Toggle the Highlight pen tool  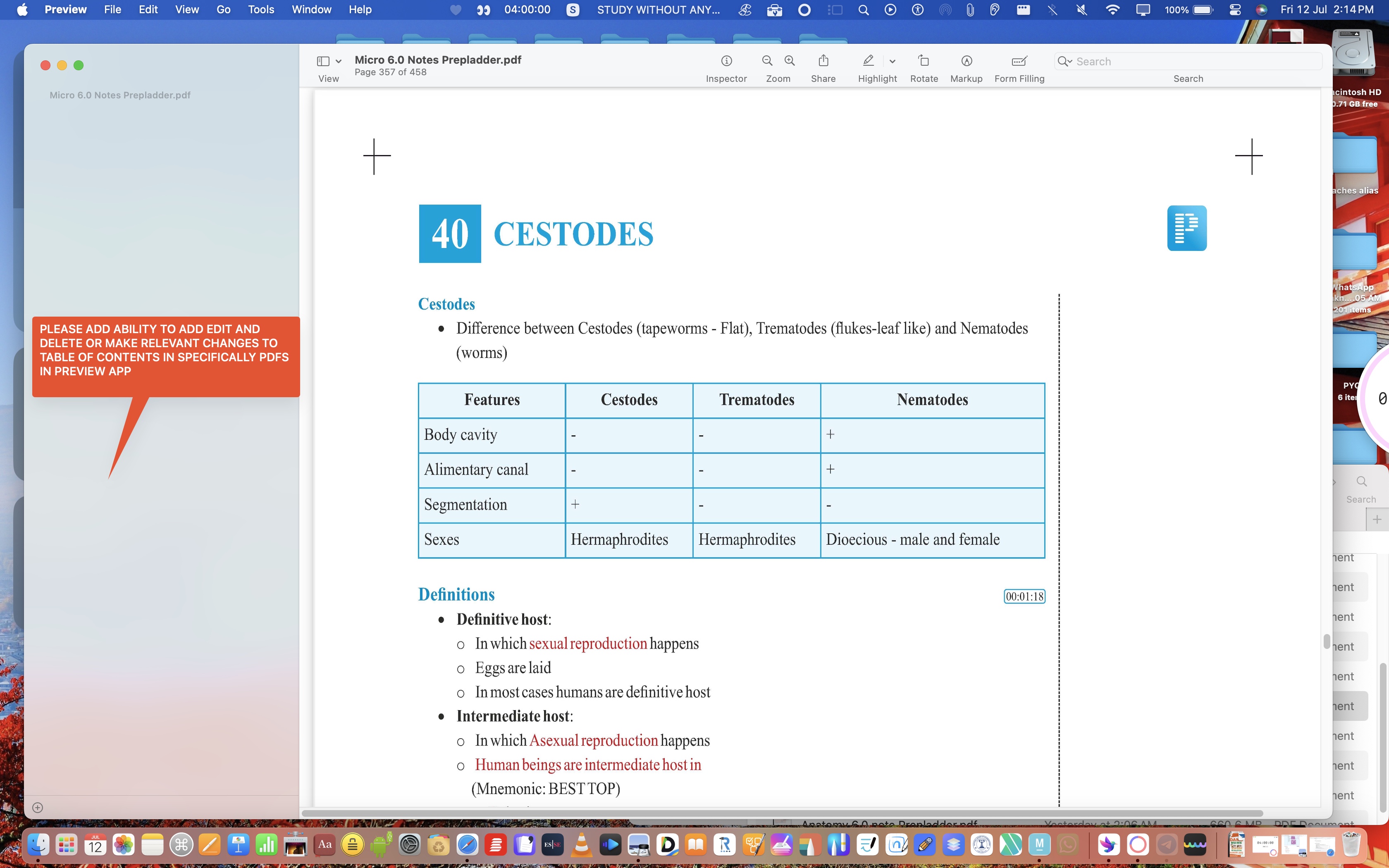coord(869,61)
